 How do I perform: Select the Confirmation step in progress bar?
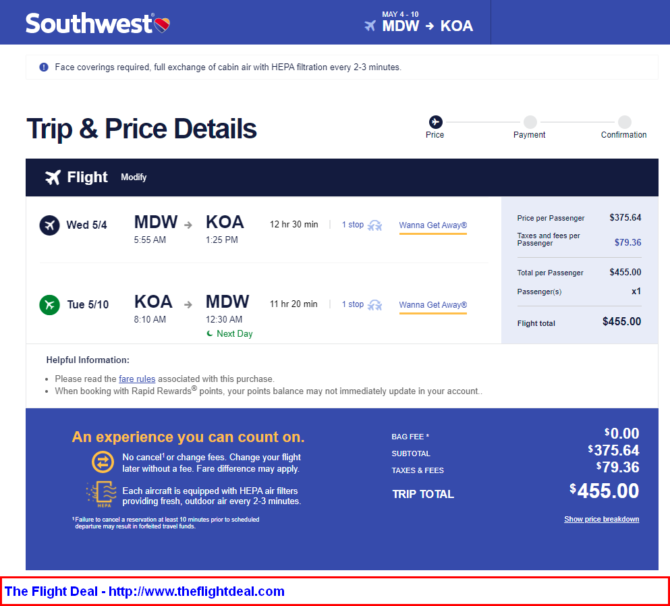click(x=624, y=127)
